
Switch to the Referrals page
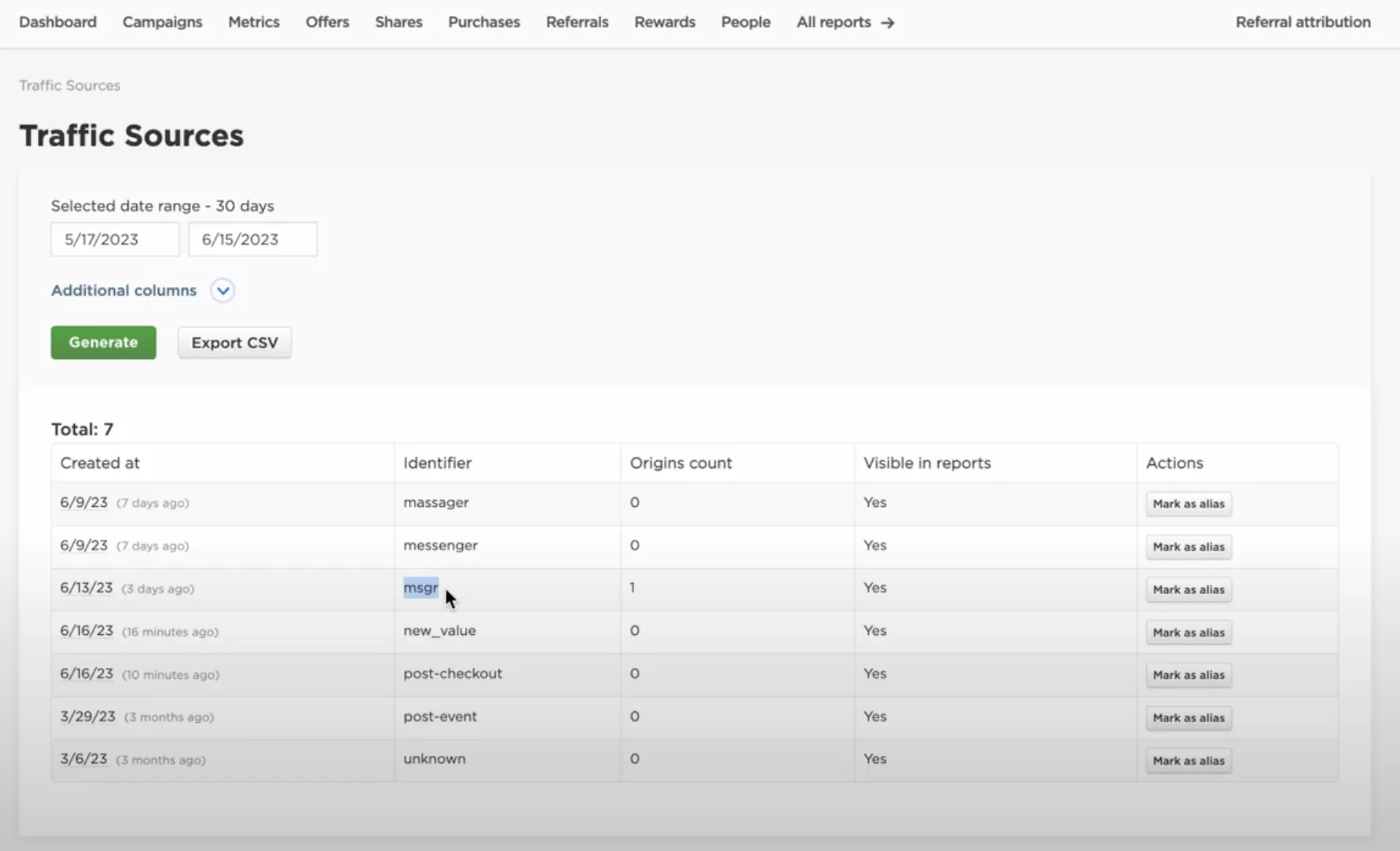point(577,22)
